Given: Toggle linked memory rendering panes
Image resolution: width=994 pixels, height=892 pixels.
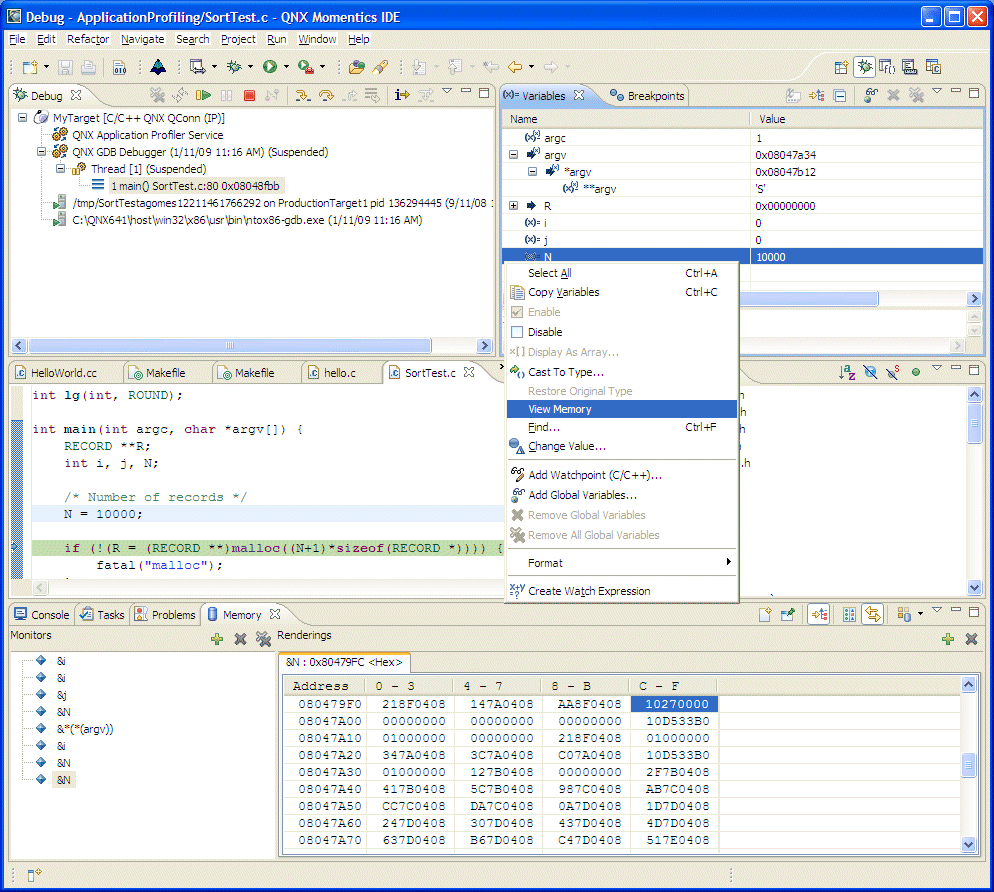Looking at the screenshot, I should pos(874,614).
